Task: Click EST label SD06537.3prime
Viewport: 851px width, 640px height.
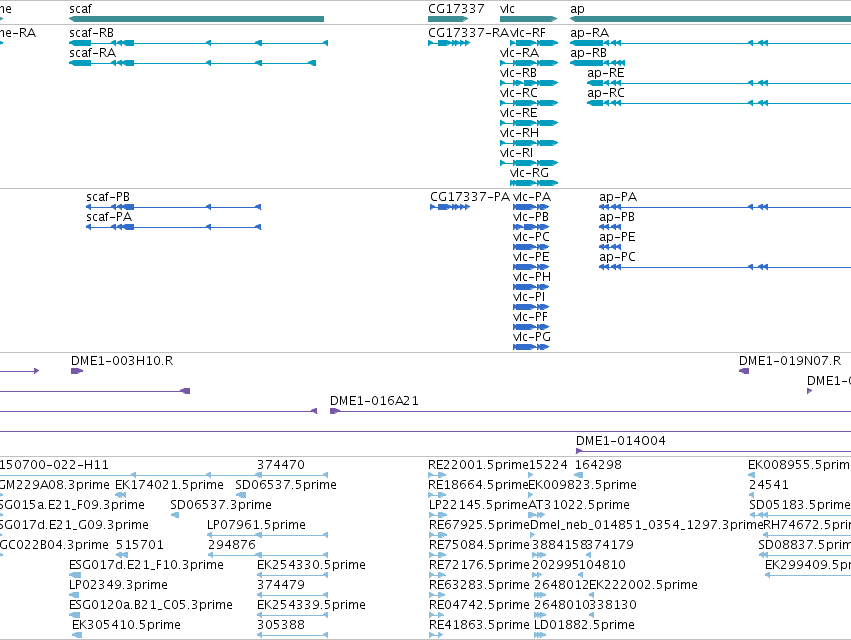Action: [221, 505]
